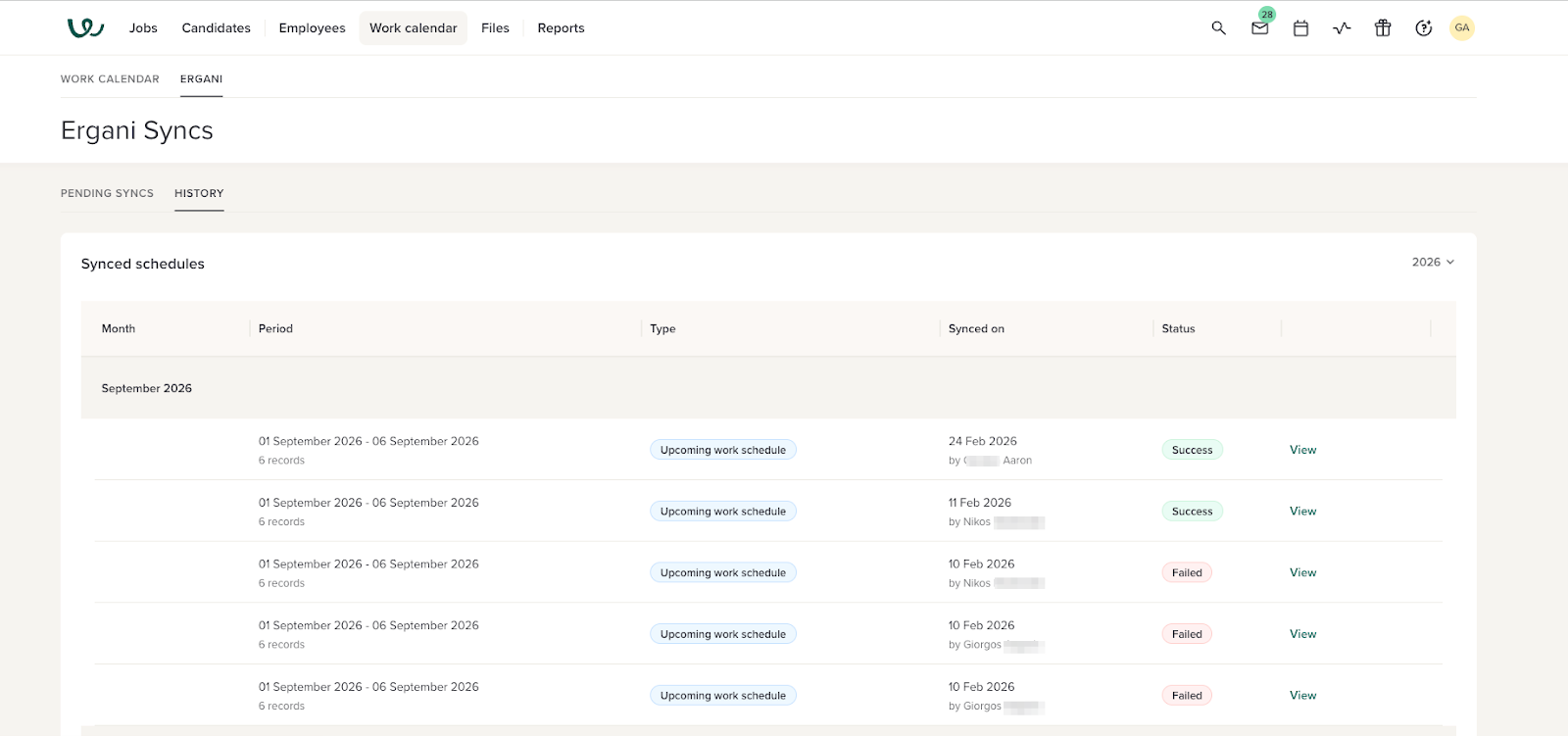Switch to the Pending Syncs tab

107,194
